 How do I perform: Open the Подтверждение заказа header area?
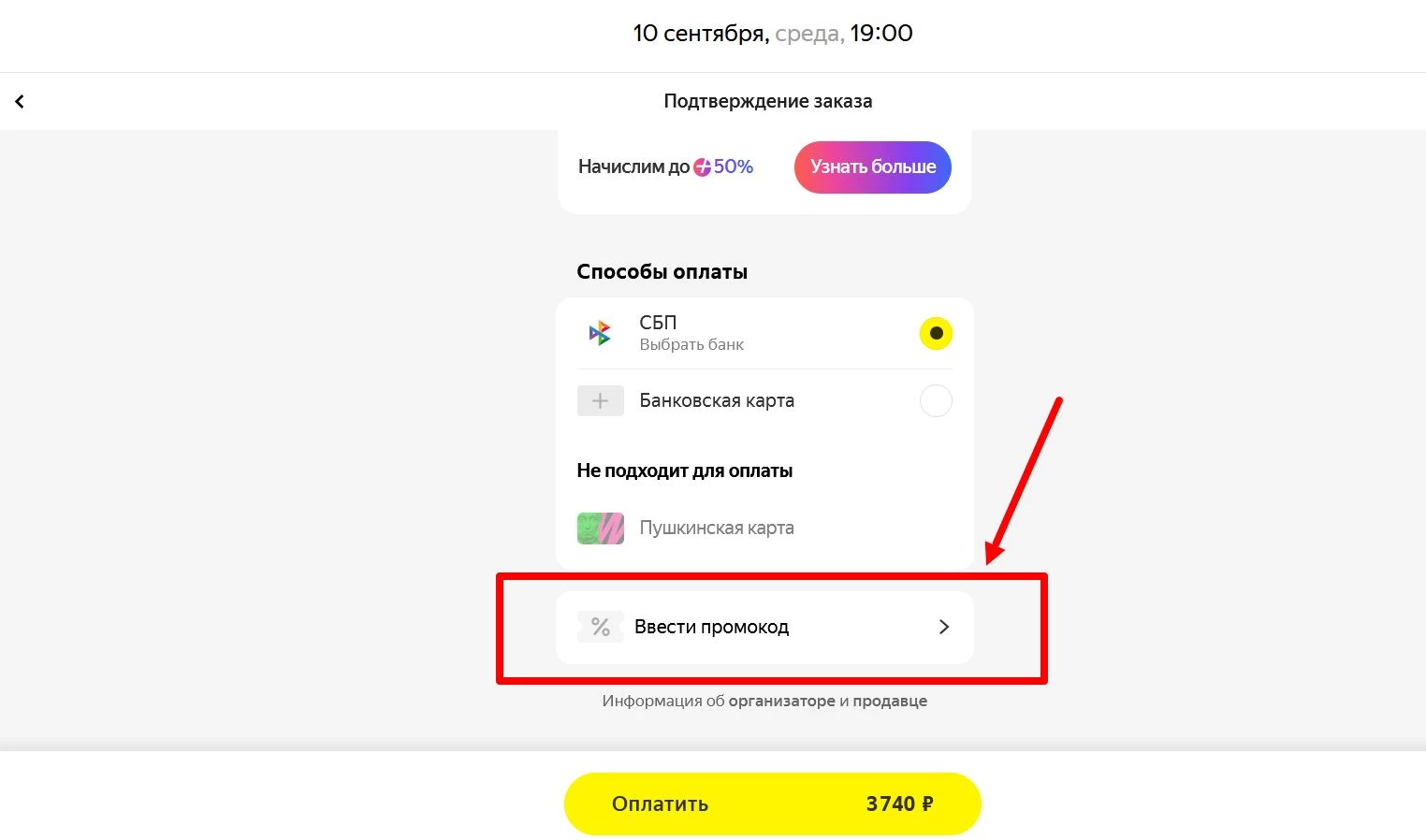767,100
